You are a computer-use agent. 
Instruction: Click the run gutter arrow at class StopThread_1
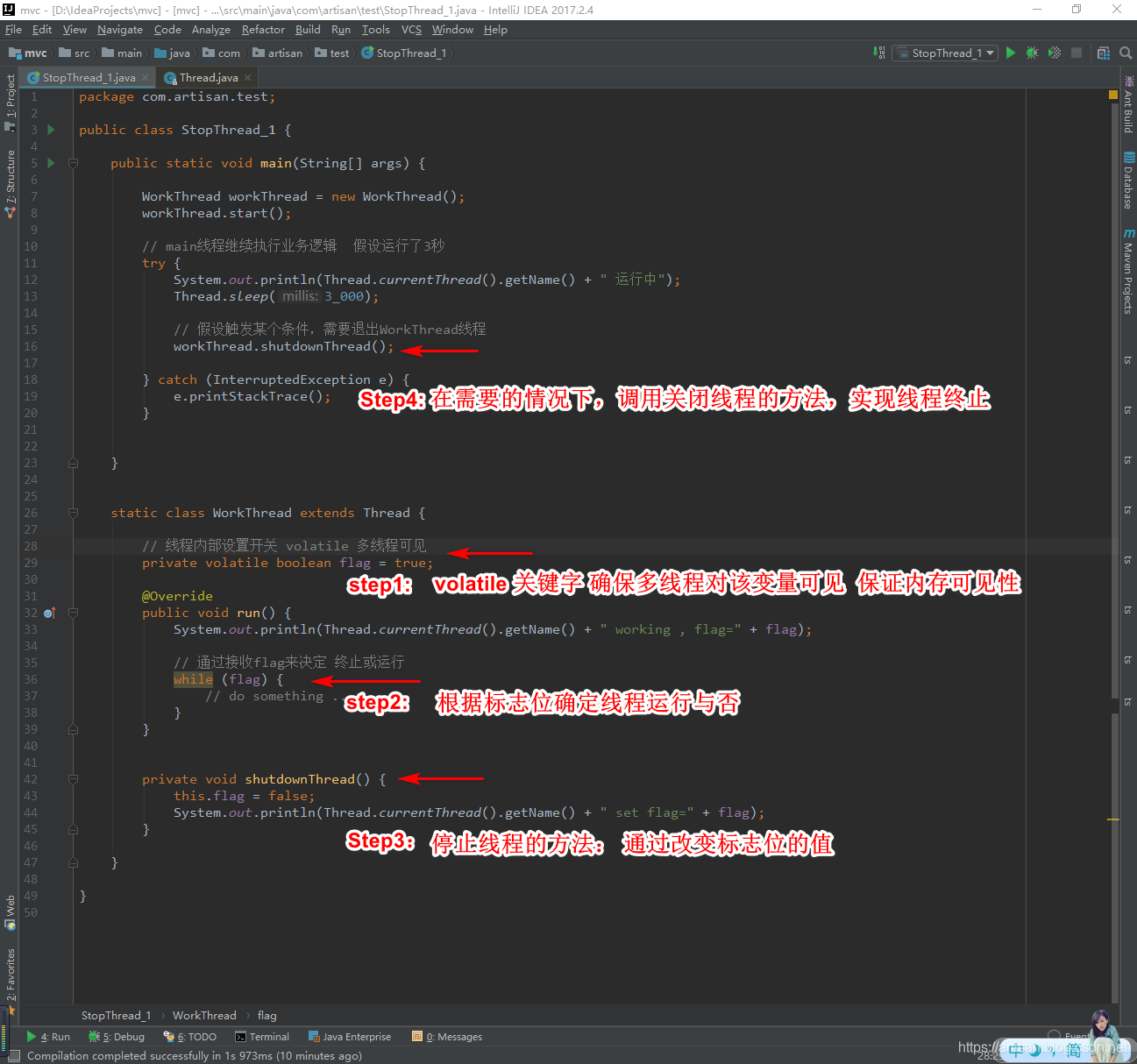[50, 129]
